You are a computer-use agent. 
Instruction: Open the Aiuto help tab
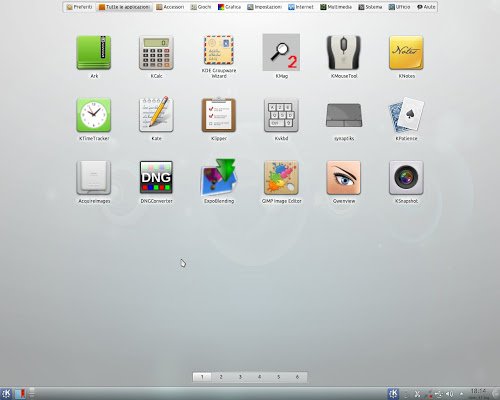pos(426,7)
